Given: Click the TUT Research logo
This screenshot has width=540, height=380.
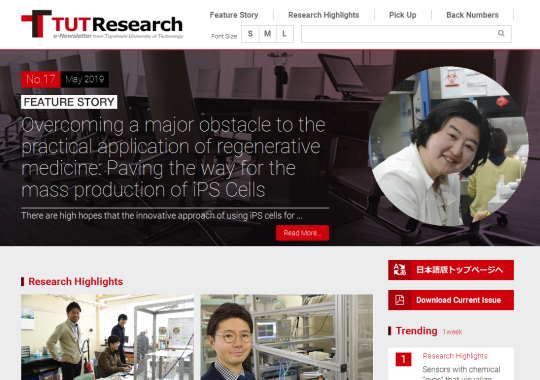Looking at the screenshot, I should pos(102,24).
